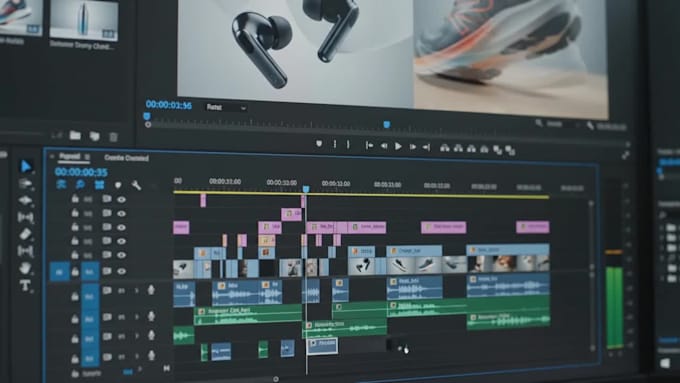Screen dimensions: 680x383
Task: Open the first sequence tab in timeline
Action: click(70, 156)
